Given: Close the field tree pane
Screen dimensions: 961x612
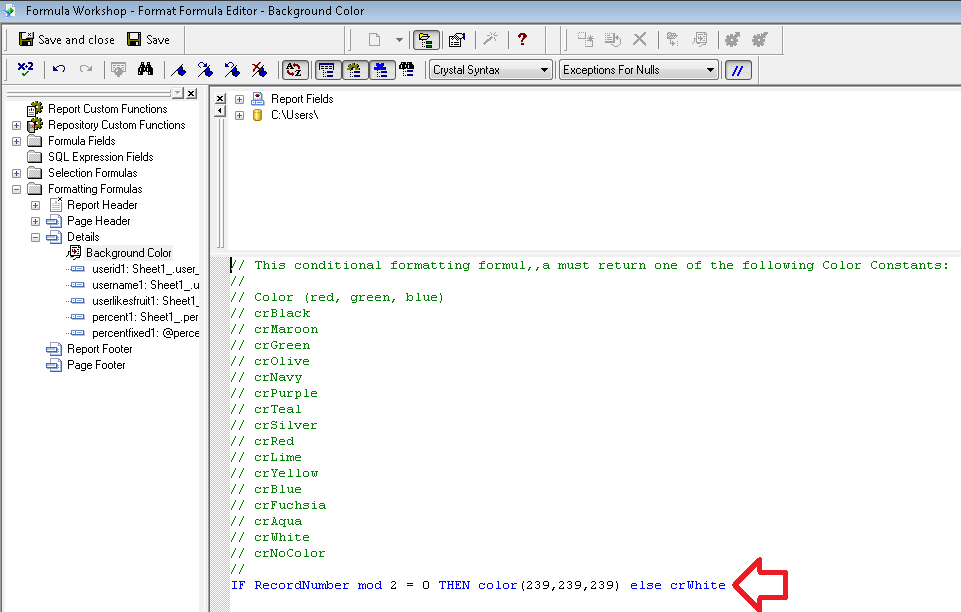Looking at the screenshot, I should point(221,99).
